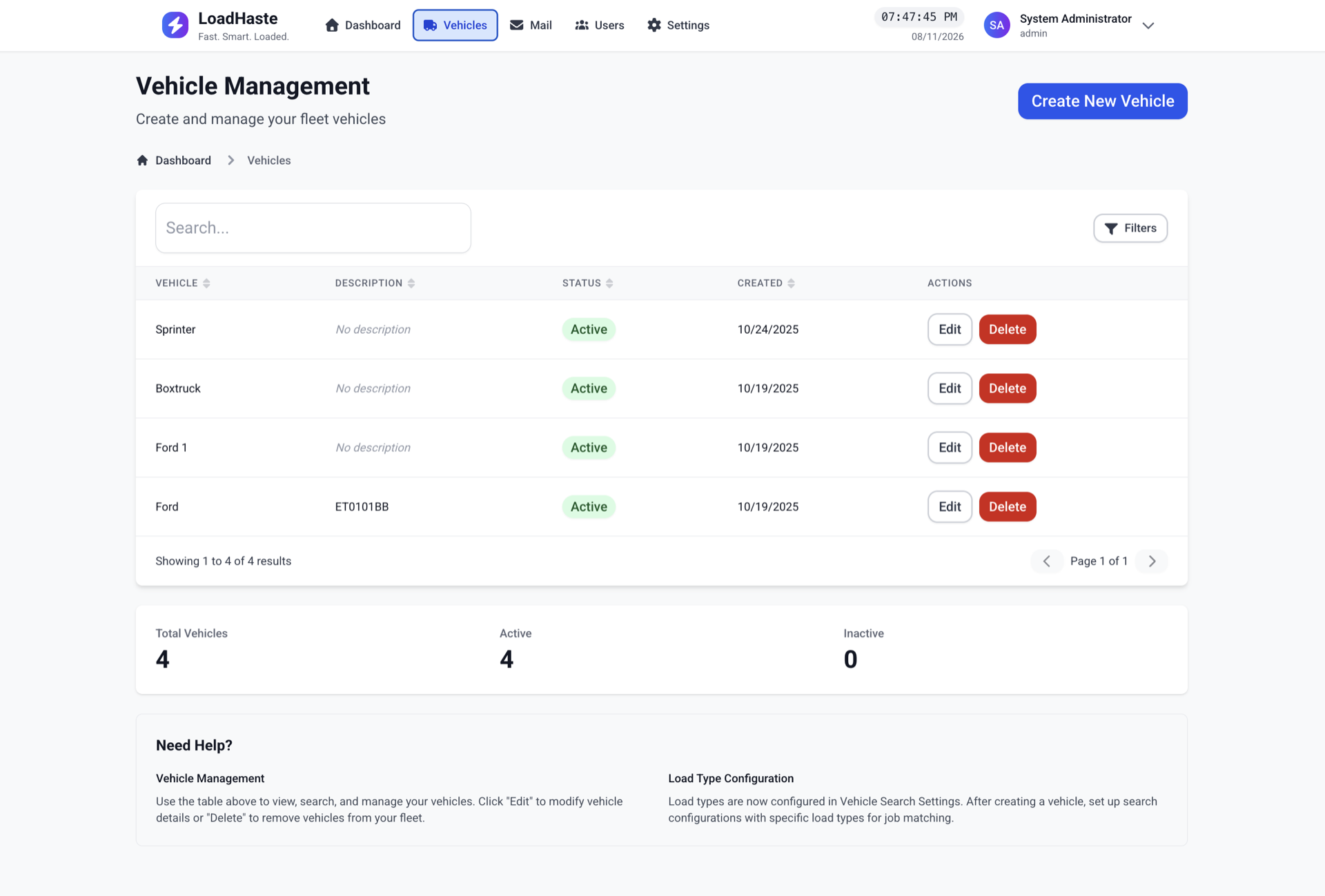
Task: Click the Vehicles truck icon in navbar
Action: tap(430, 26)
